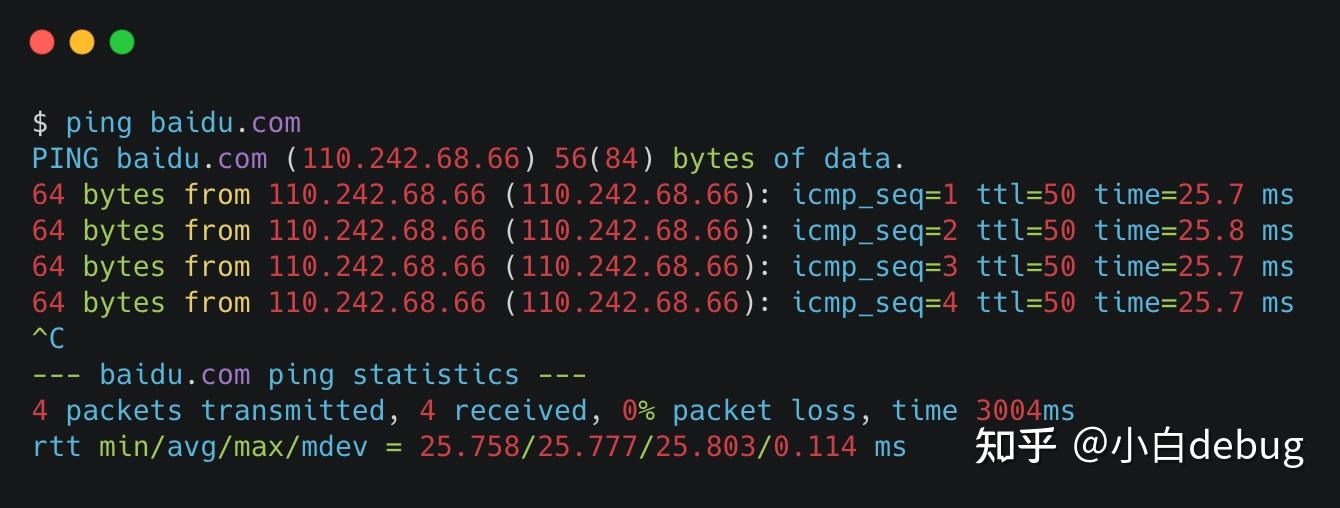Click the ^C interrupt marker
Image resolution: width=1340 pixels, height=508 pixels.
pos(48,339)
